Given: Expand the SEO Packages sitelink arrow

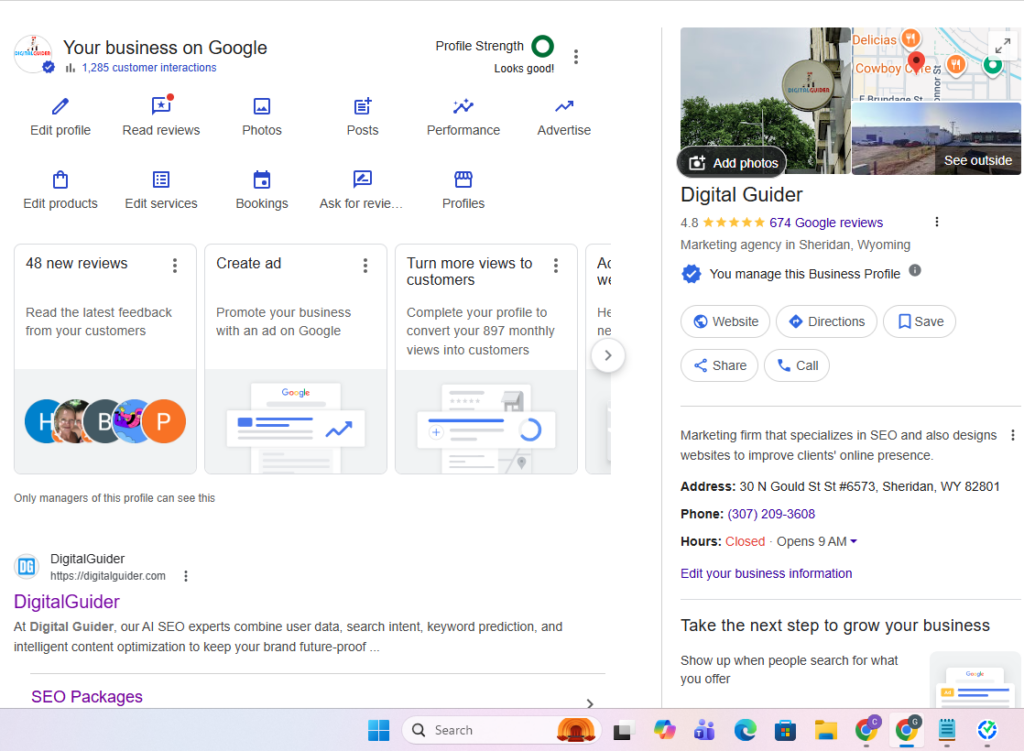Looking at the screenshot, I should coord(590,703).
